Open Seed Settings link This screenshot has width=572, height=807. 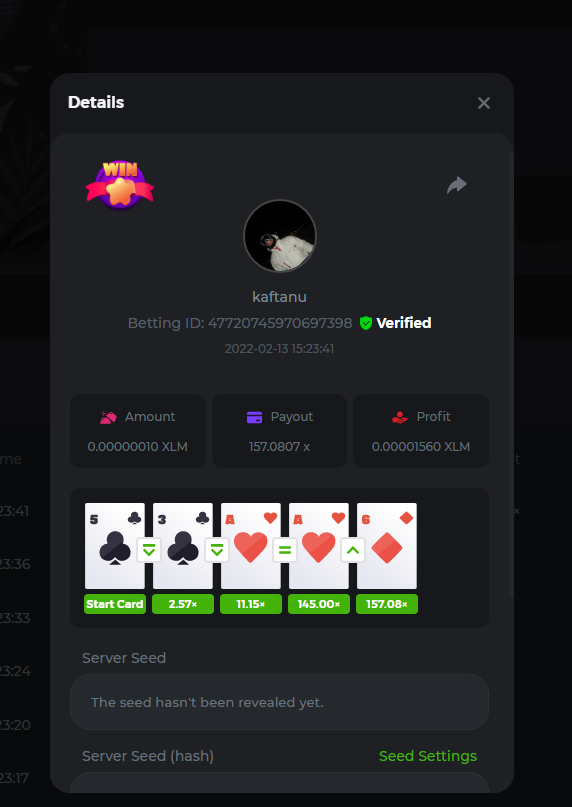pyautogui.click(x=428, y=756)
